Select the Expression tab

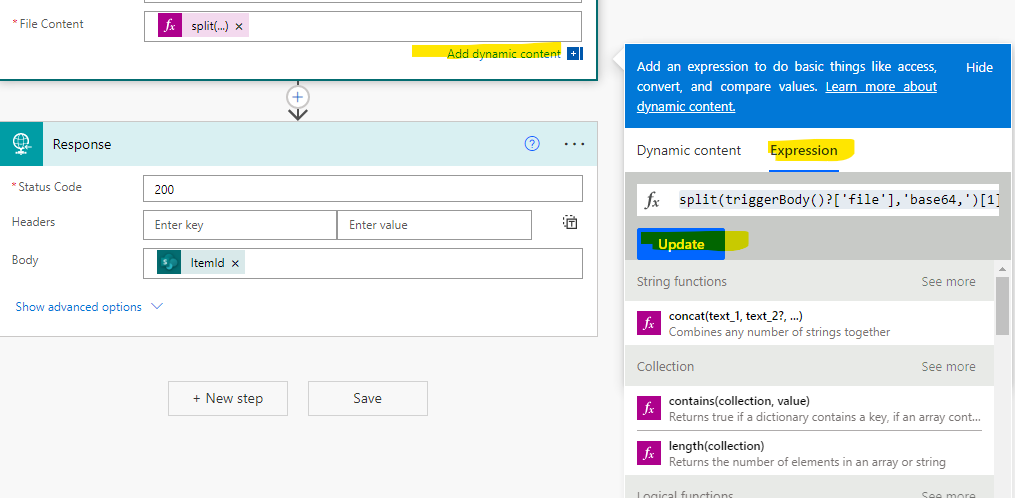point(804,150)
